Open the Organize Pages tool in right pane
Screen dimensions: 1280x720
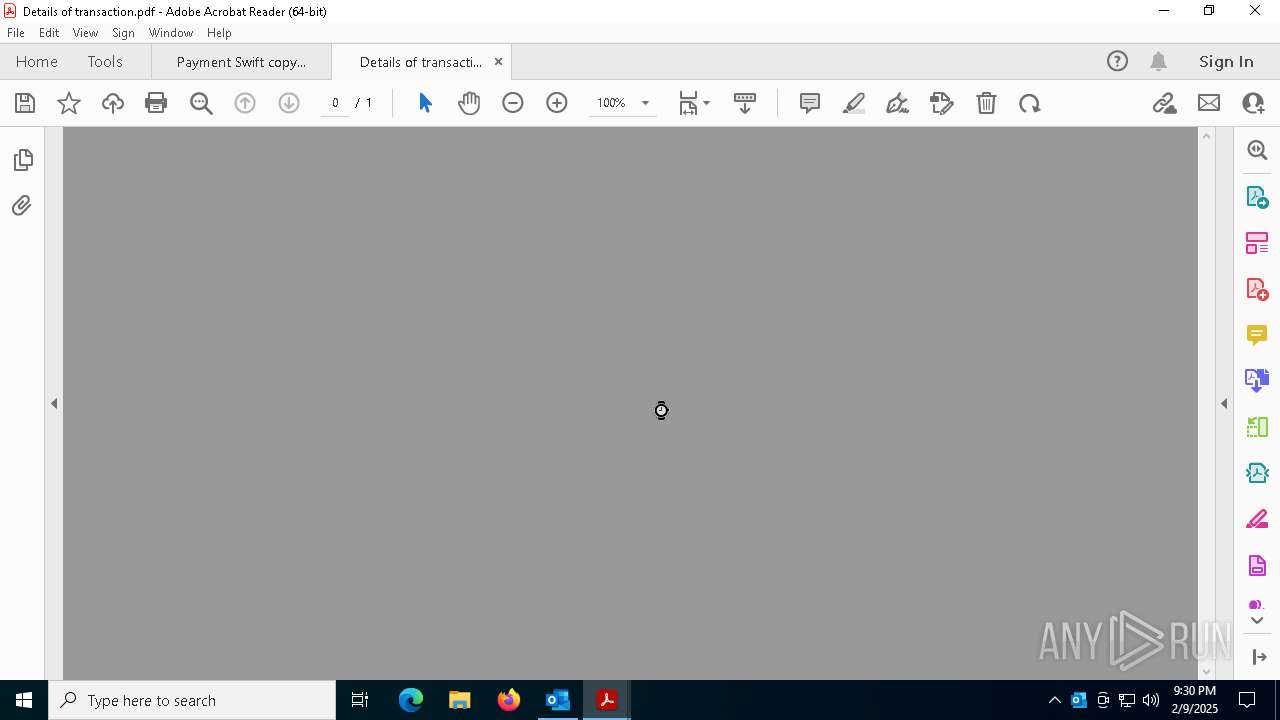[1257, 243]
